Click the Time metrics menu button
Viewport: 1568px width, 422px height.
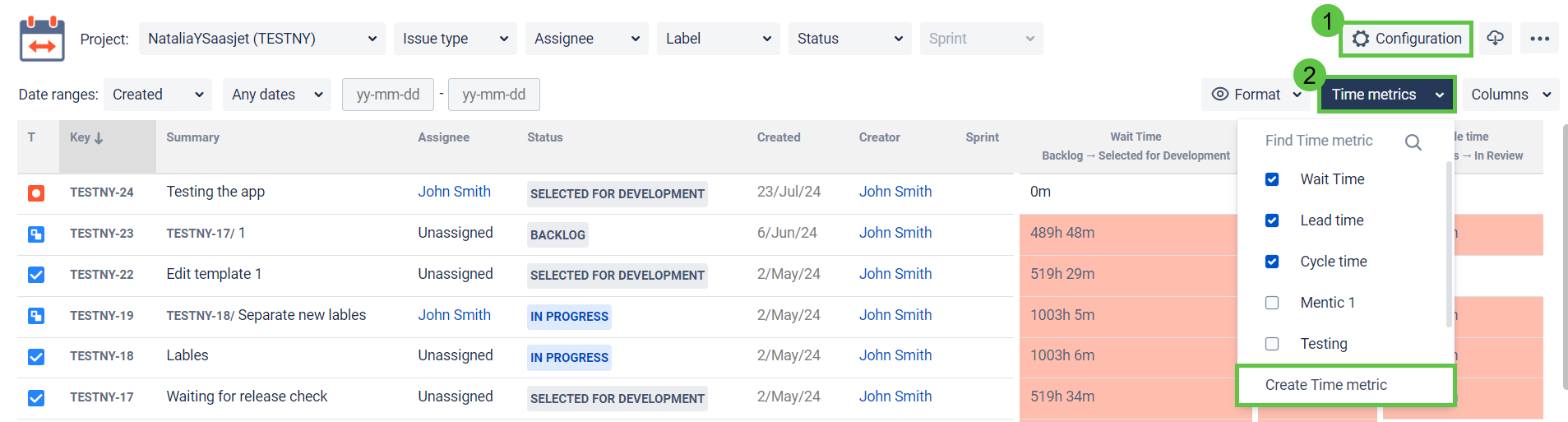coord(1386,95)
